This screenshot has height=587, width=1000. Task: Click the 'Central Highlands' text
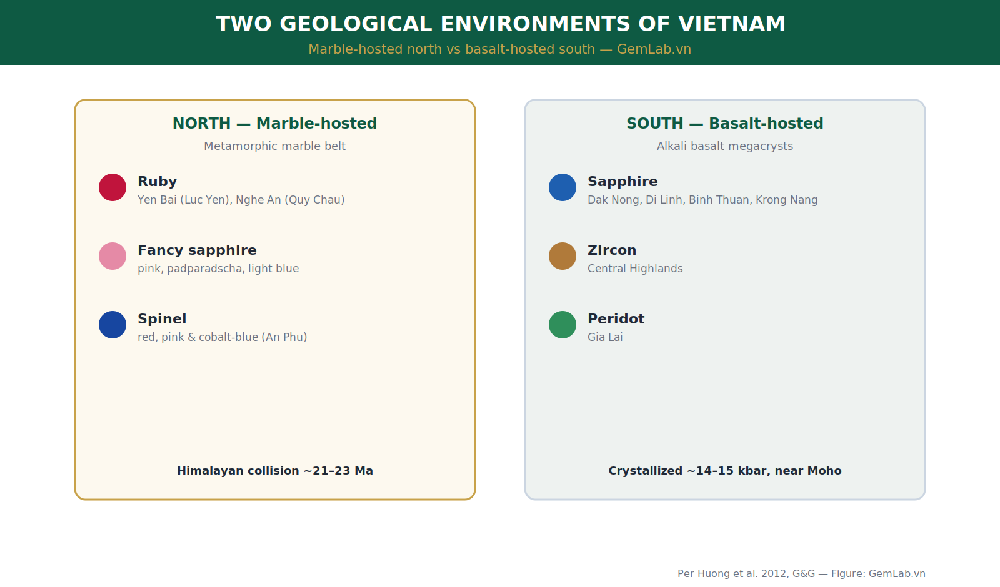(x=635, y=269)
